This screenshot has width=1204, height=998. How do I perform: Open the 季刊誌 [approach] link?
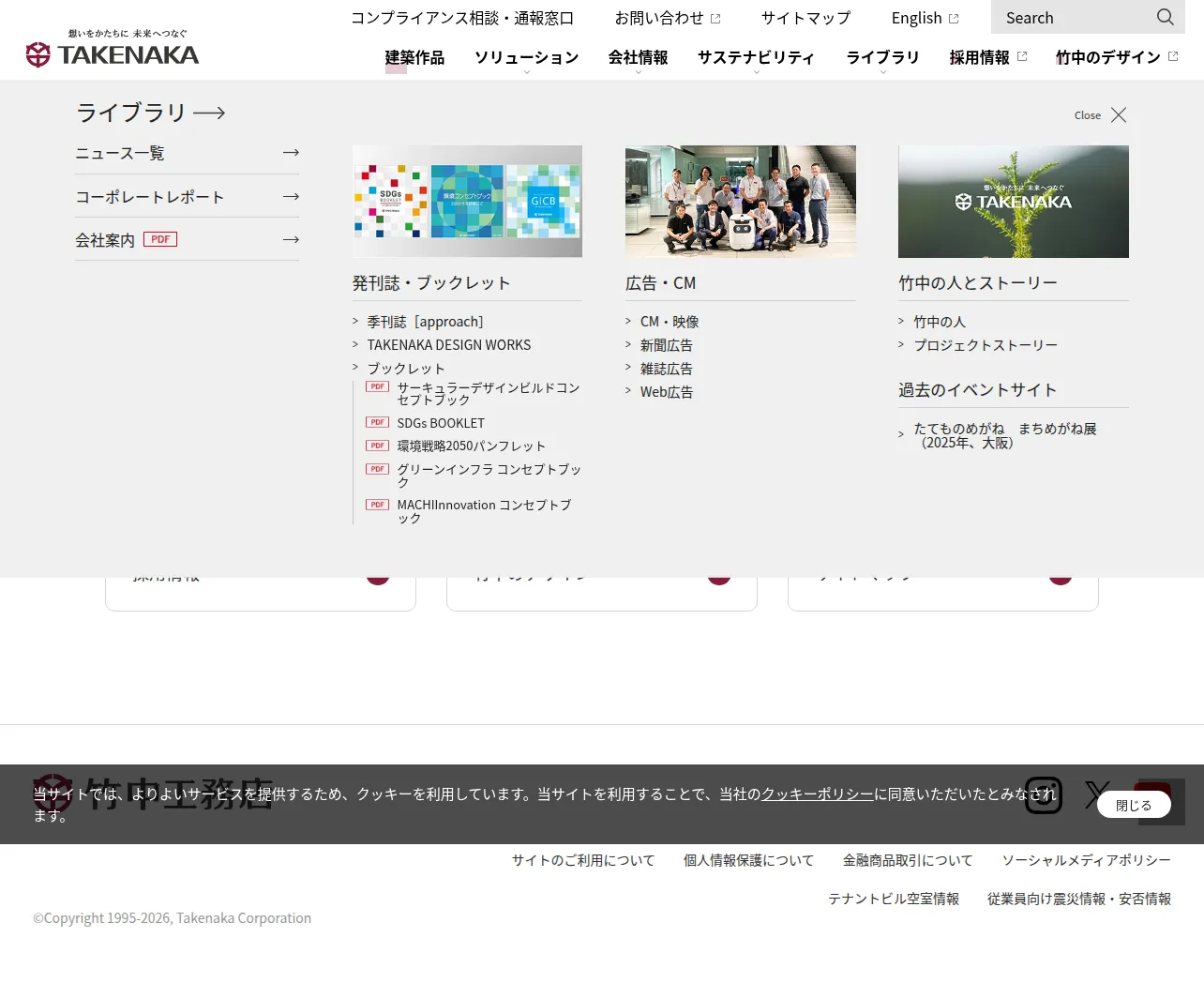click(426, 322)
